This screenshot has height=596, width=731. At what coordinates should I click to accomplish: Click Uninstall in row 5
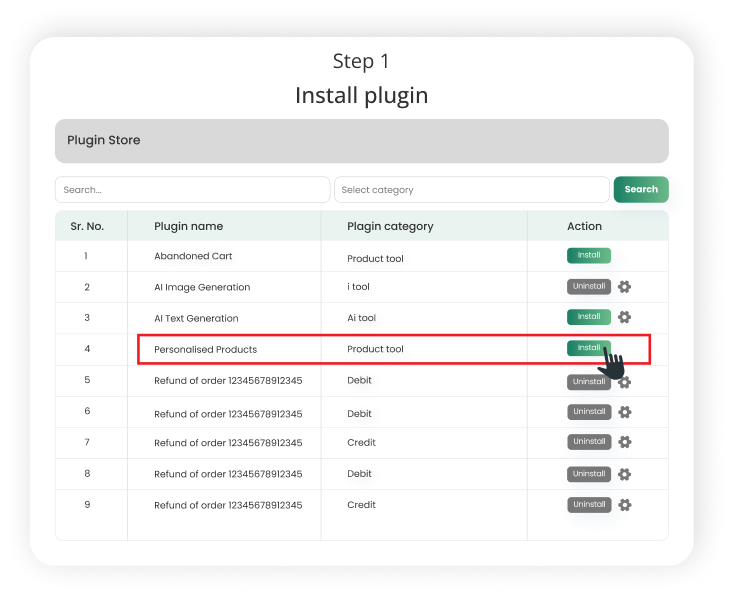[x=589, y=382]
